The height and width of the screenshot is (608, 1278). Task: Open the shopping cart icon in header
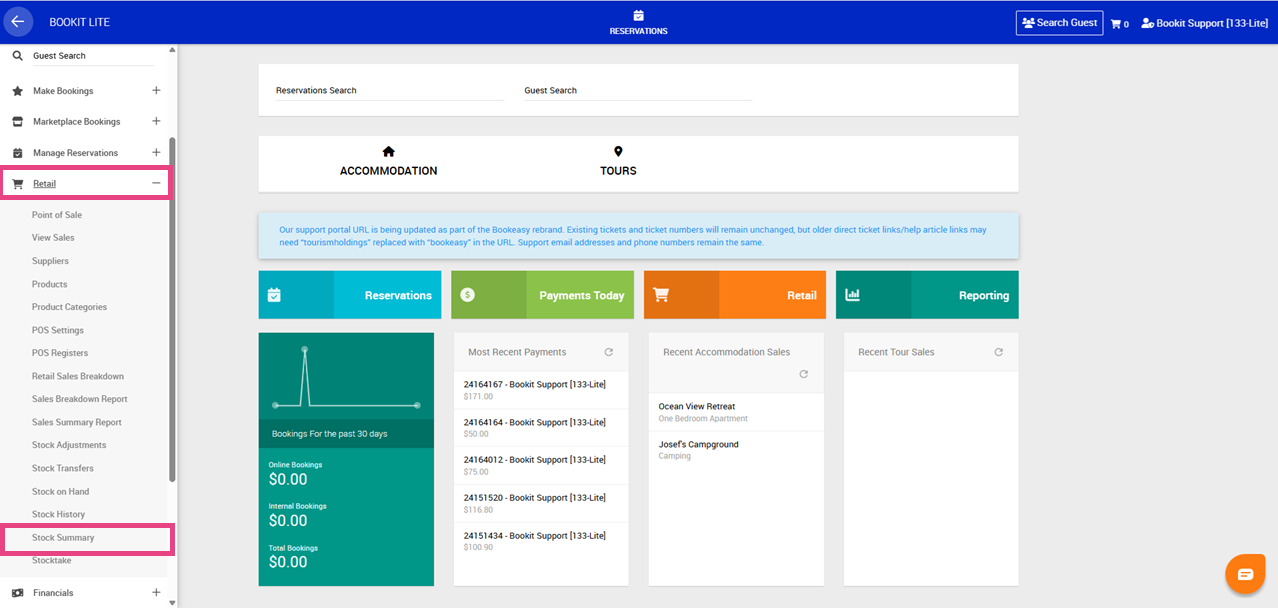[1115, 23]
